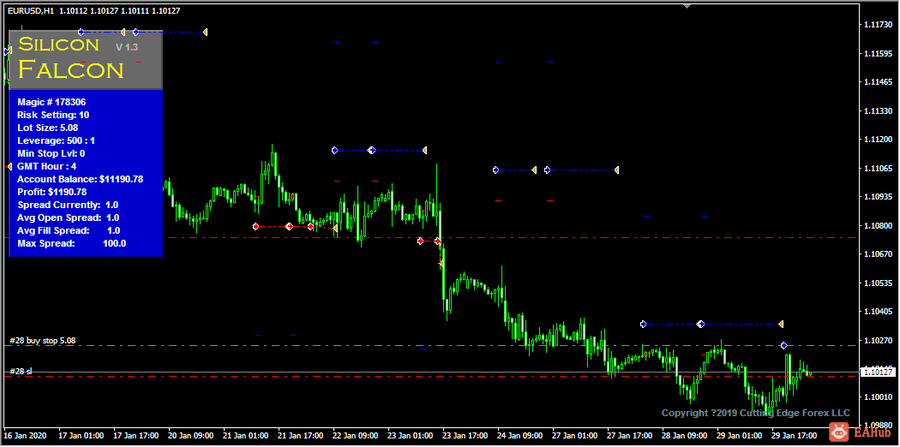
Task: Click the Risk Setting: 10 line
Action: (53, 115)
